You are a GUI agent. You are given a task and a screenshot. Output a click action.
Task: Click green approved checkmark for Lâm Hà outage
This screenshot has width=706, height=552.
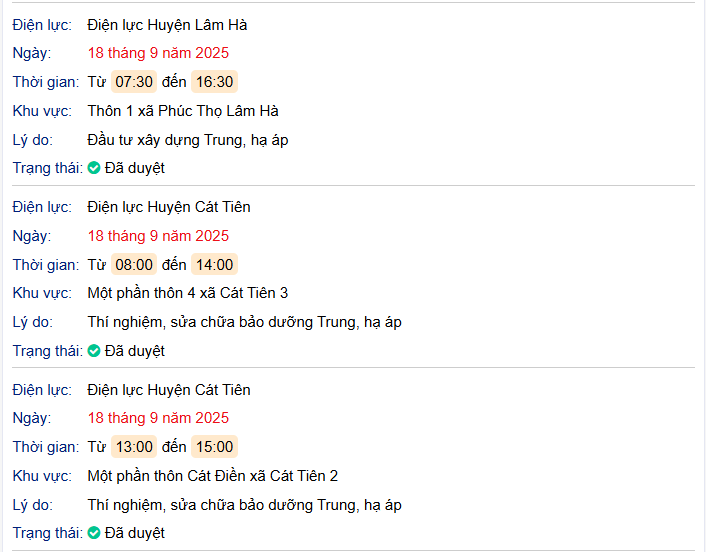click(x=94, y=168)
